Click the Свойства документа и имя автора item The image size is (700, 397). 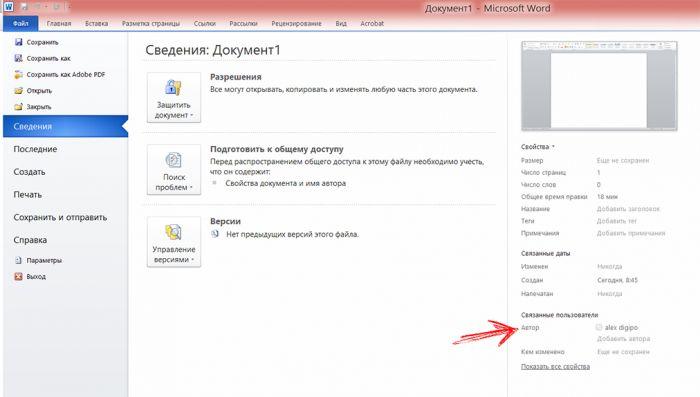click(285, 183)
